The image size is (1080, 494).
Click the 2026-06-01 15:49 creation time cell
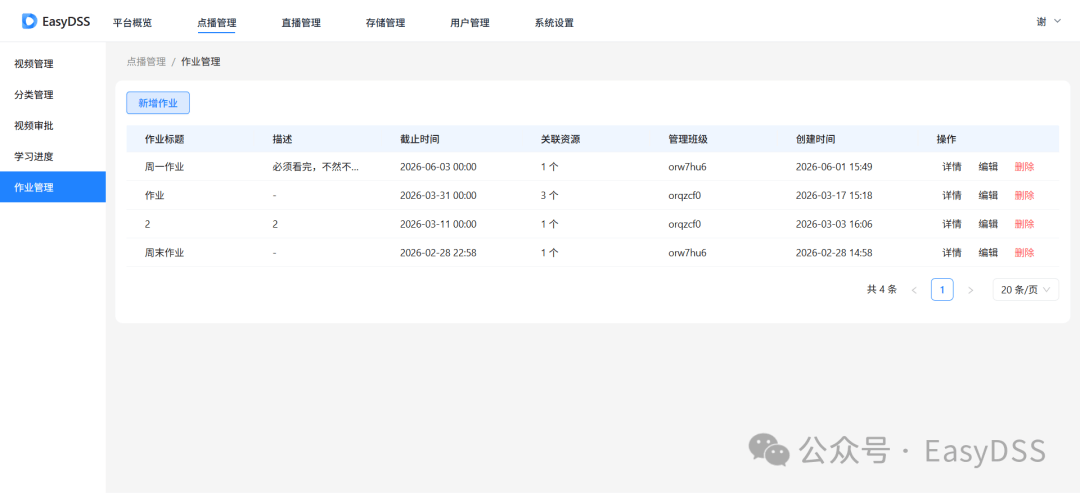(x=834, y=167)
